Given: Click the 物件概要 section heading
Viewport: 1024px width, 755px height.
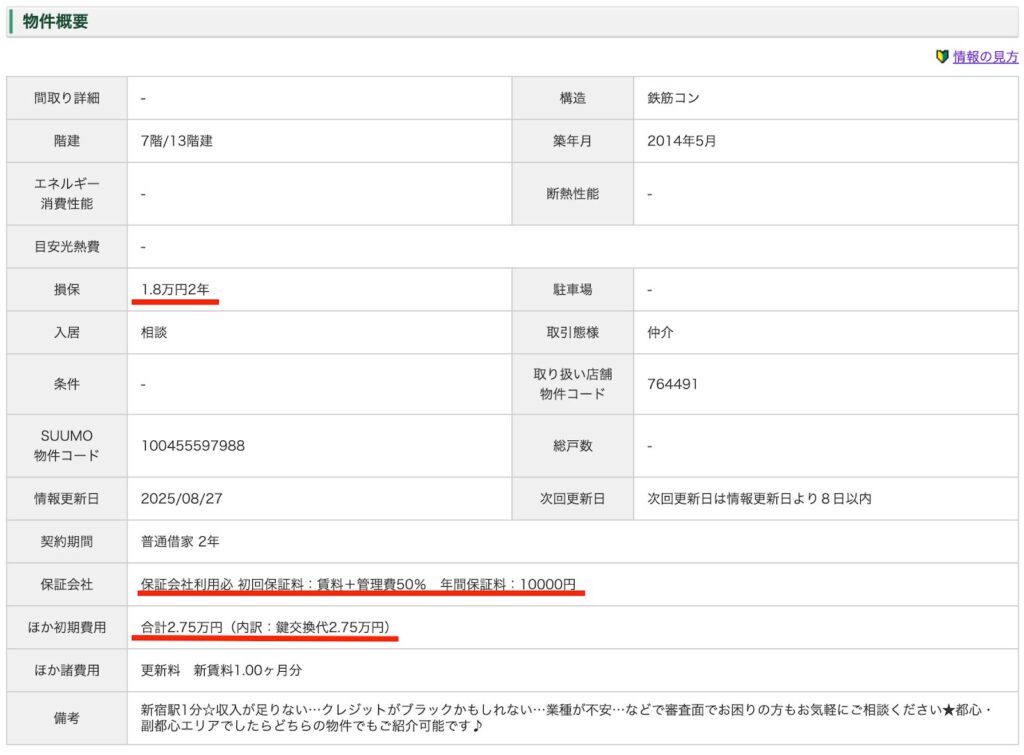Looking at the screenshot, I should point(56,21).
